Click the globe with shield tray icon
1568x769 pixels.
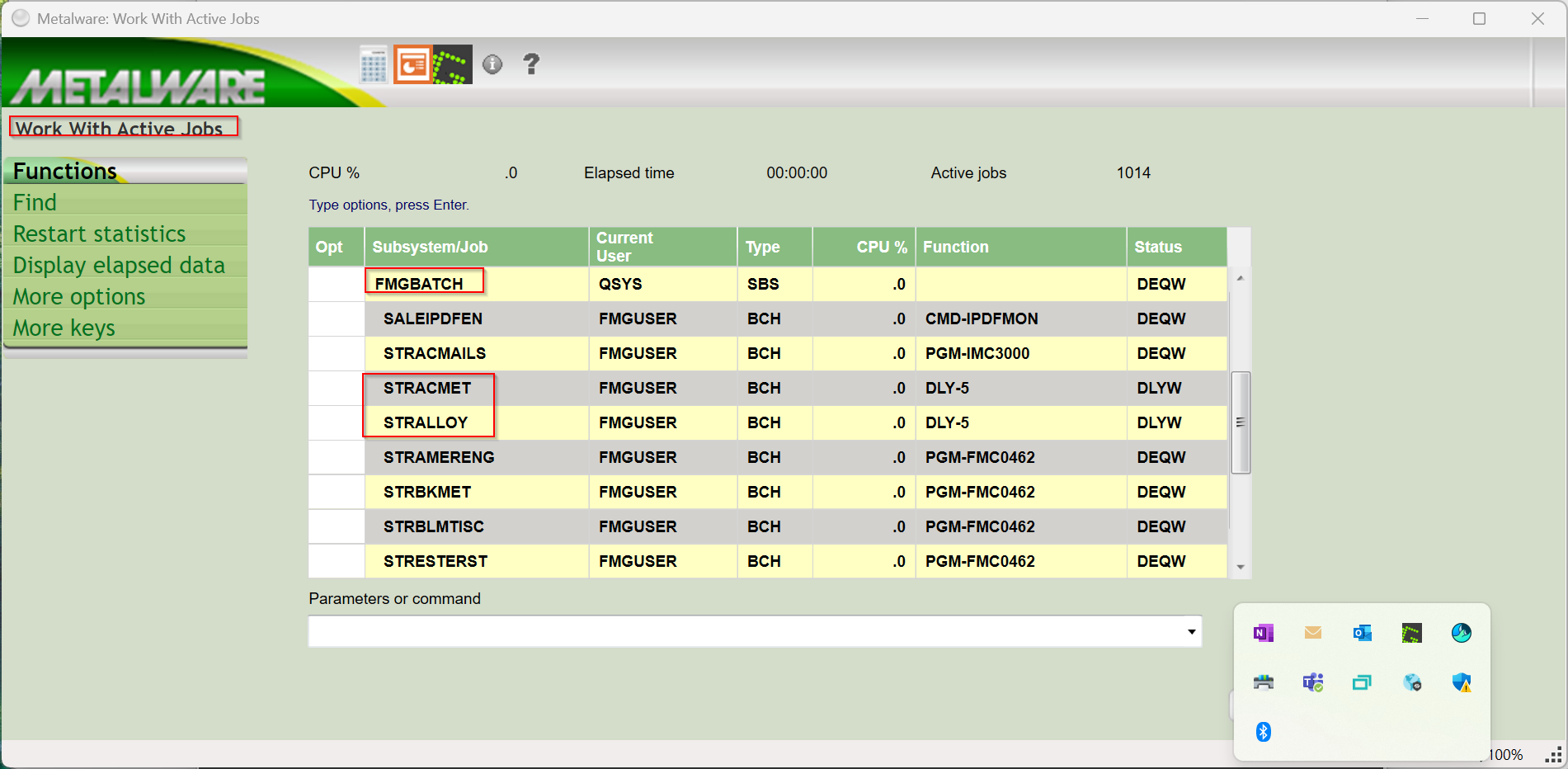(1411, 682)
